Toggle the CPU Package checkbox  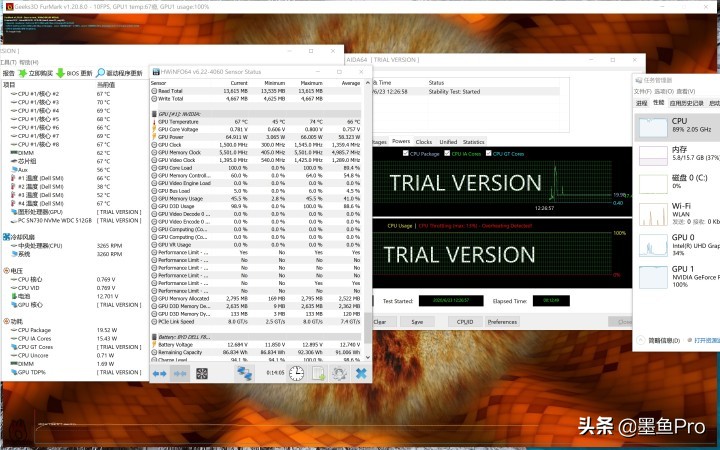point(405,153)
